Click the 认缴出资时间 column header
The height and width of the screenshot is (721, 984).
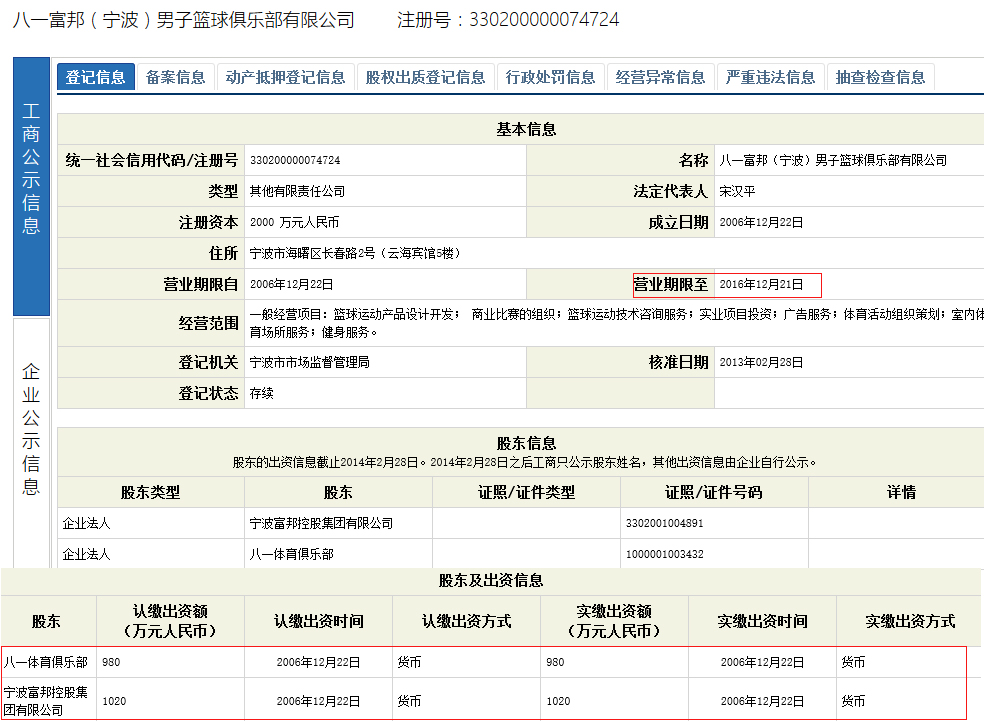[319, 621]
